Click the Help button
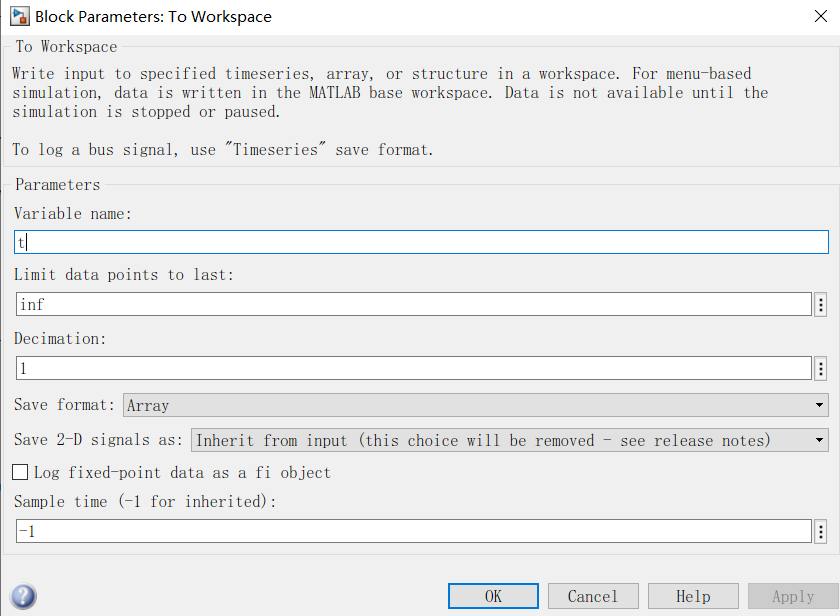The image size is (840, 616). click(x=693, y=596)
